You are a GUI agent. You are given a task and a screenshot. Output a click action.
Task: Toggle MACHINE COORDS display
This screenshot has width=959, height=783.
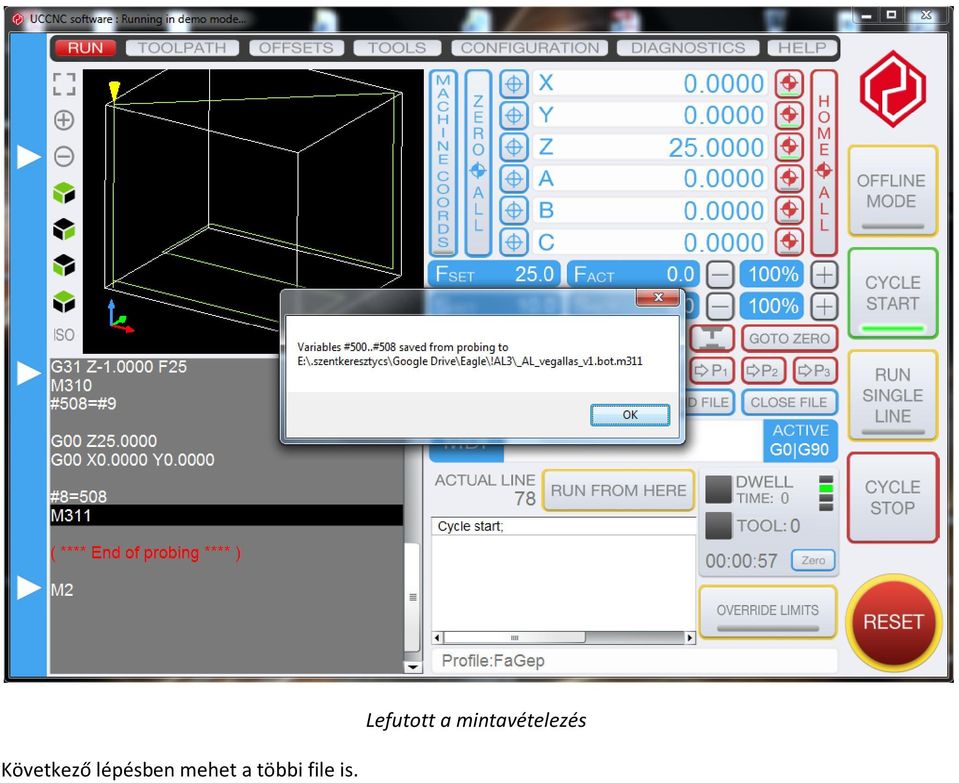(443, 163)
